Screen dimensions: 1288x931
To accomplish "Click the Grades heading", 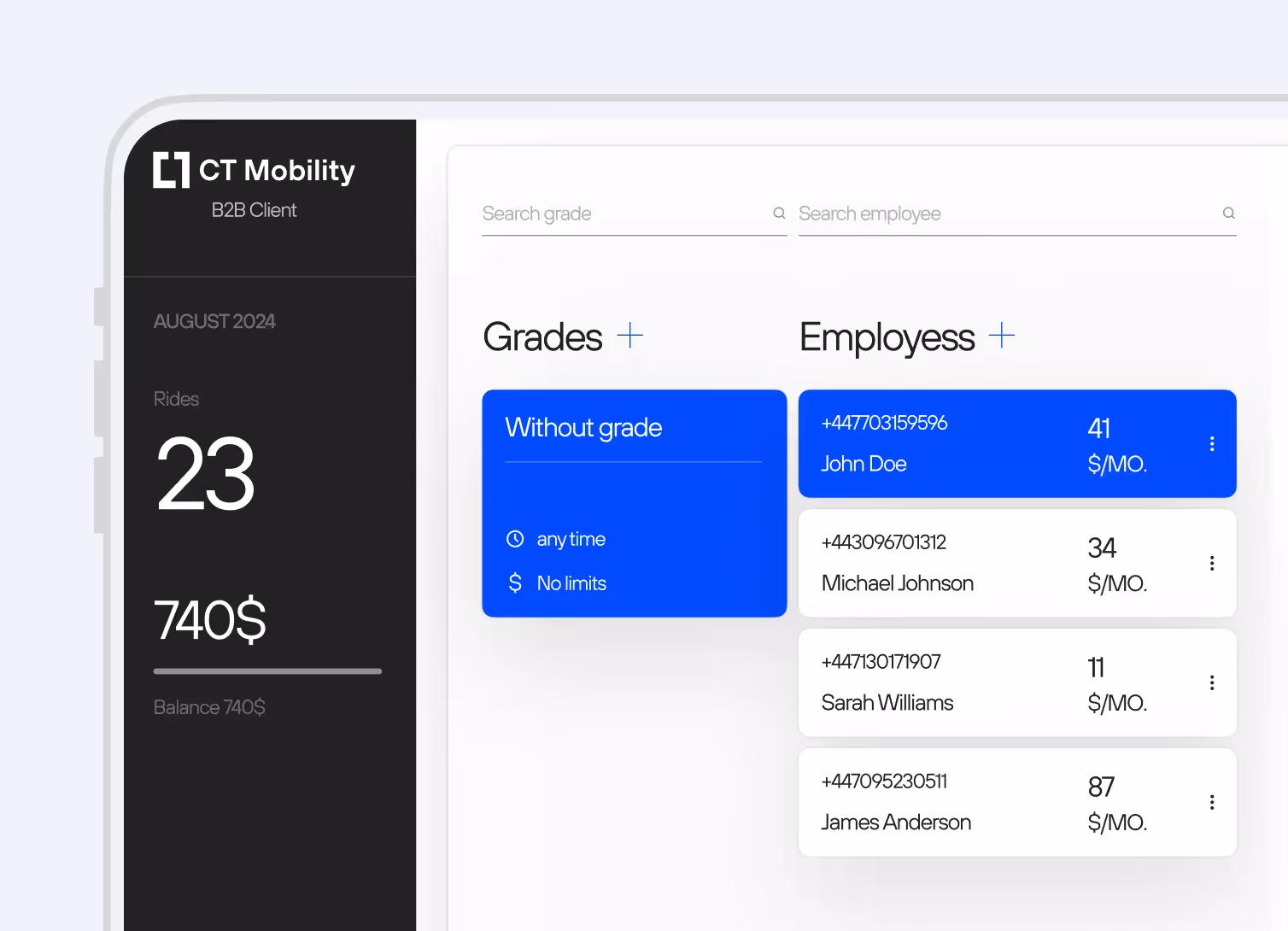I will (x=543, y=337).
